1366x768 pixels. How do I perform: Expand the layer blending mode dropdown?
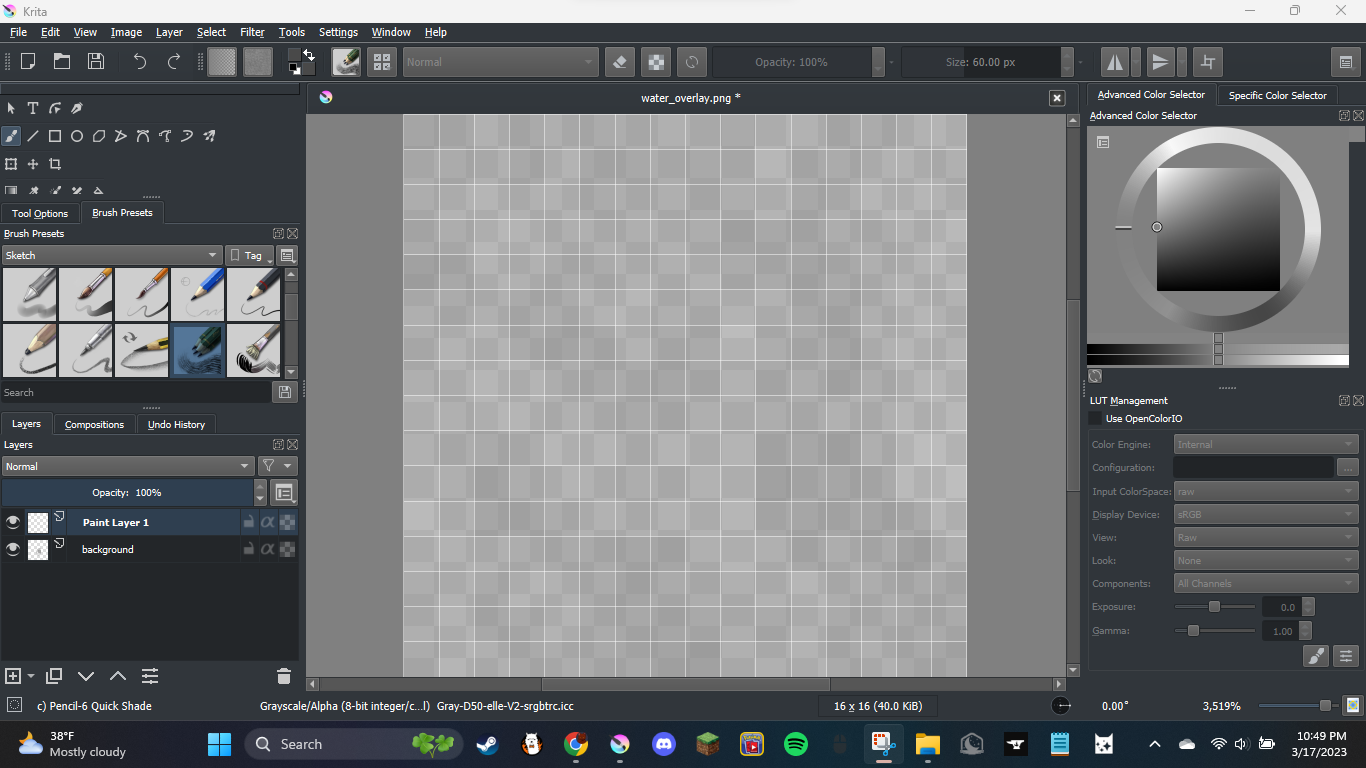pos(128,466)
